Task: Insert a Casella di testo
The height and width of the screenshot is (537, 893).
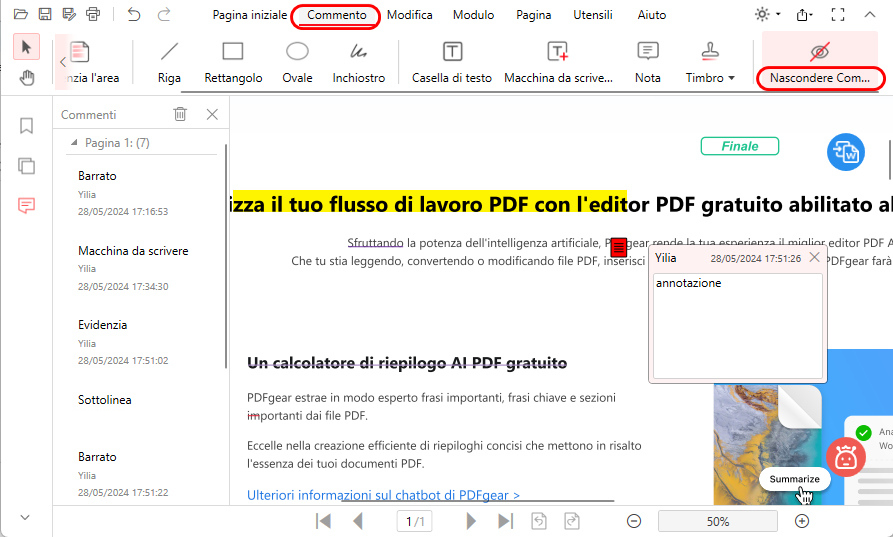Action: [x=452, y=63]
